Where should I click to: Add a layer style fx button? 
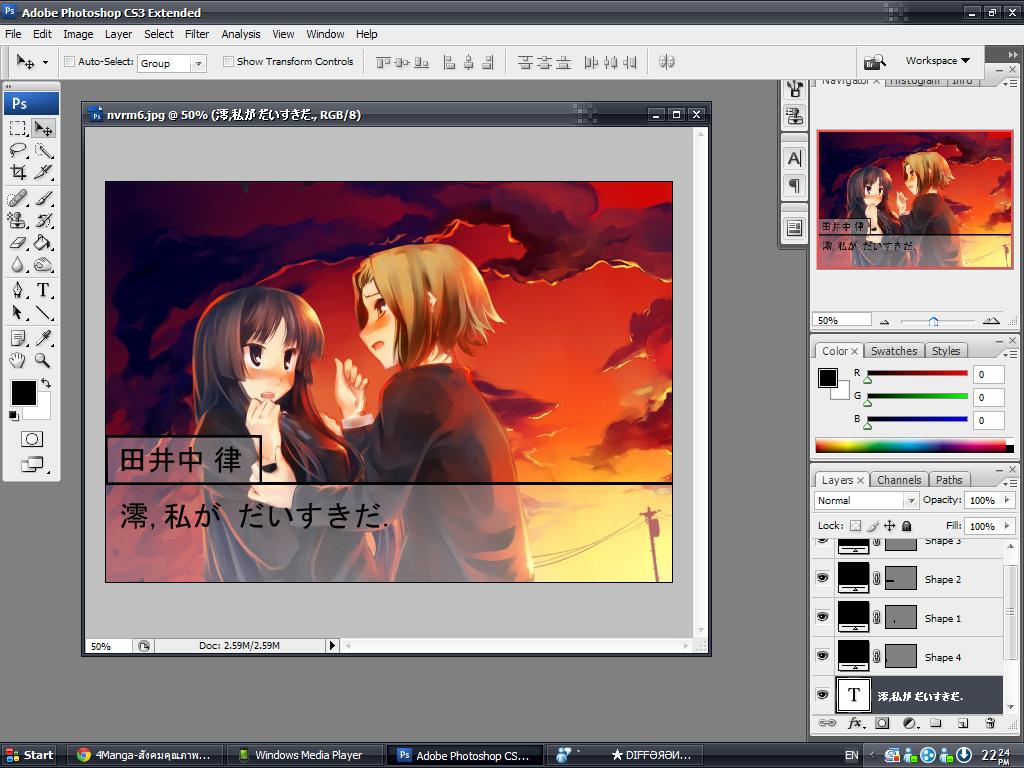[x=856, y=723]
